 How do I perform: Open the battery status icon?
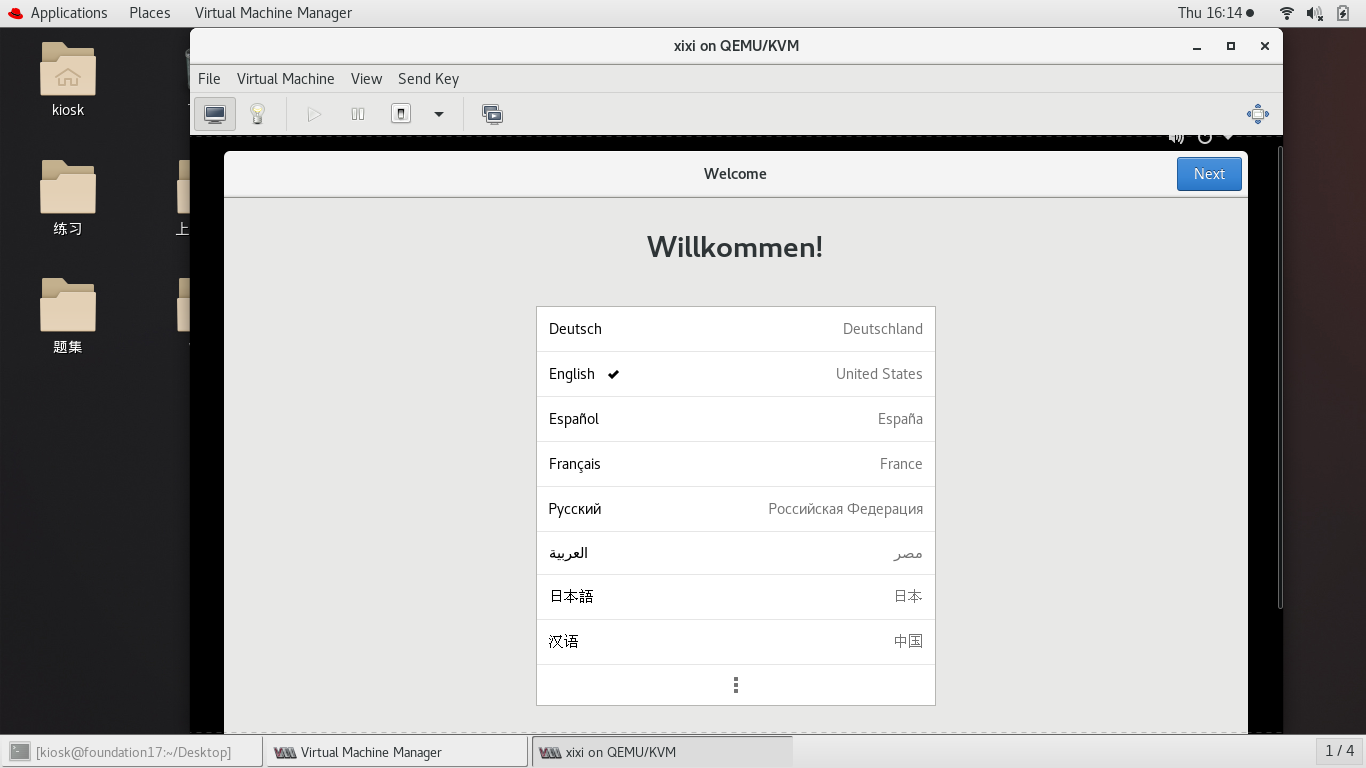click(x=1342, y=13)
